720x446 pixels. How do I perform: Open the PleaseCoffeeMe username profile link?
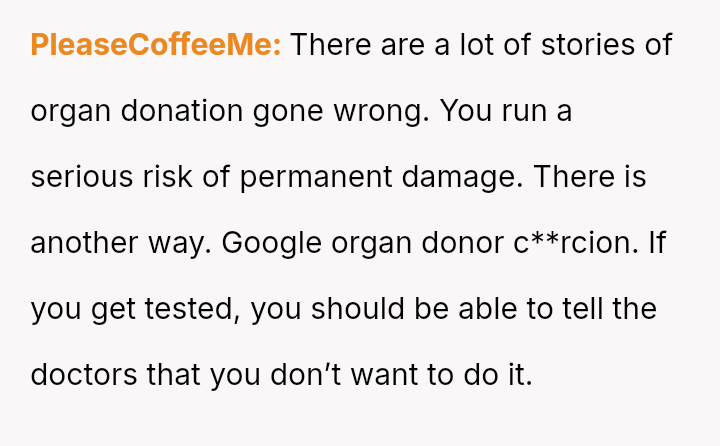(x=156, y=45)
